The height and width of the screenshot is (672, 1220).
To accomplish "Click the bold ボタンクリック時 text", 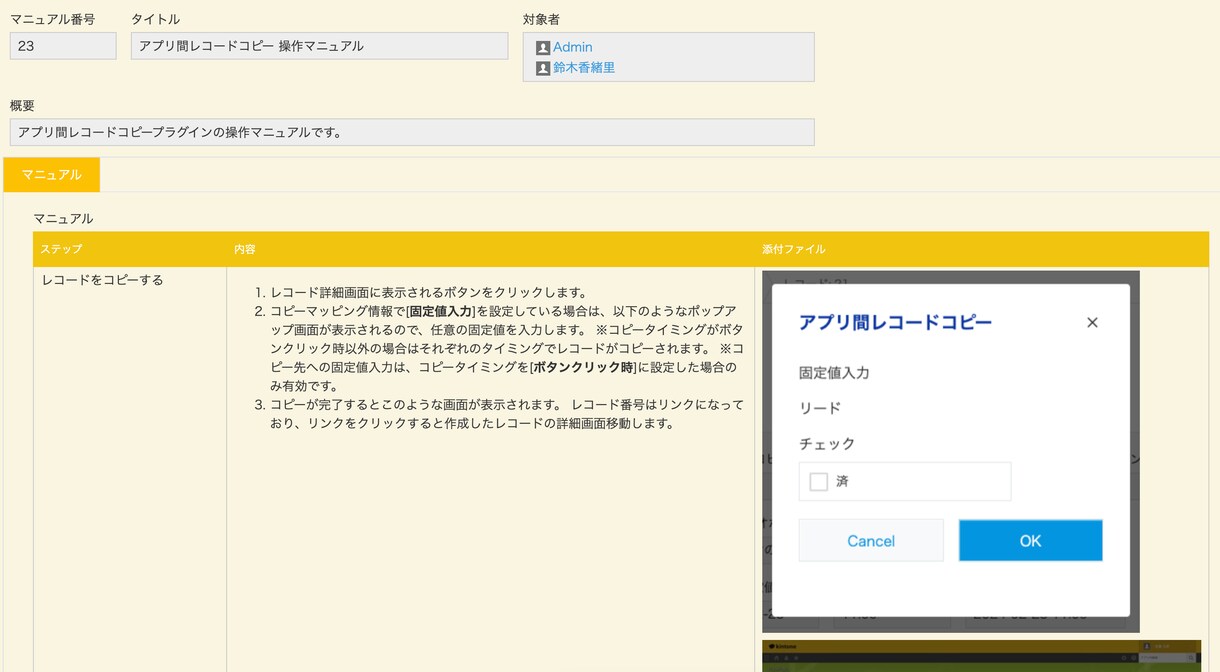I will tap(584, 367).
